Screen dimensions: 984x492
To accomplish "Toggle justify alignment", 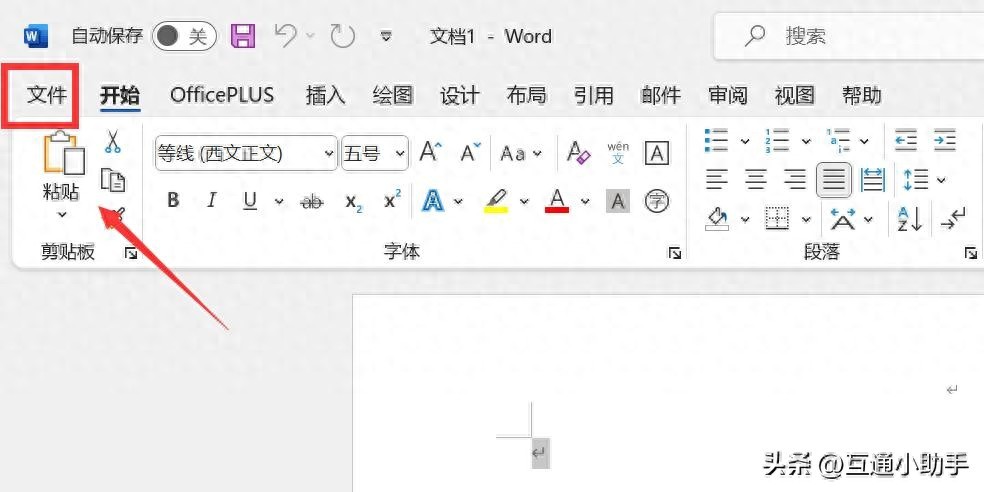I will pyautogui.click(x=834, y=180).
